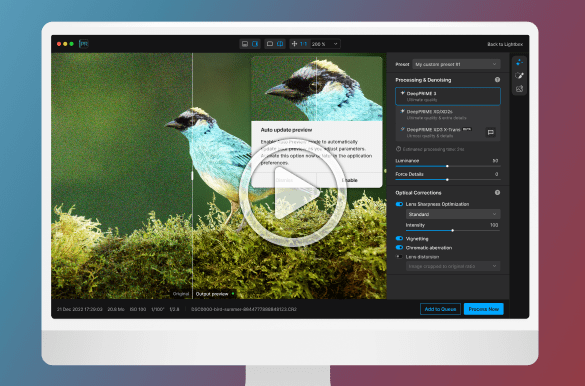
Task: Open the image export icon in sidebar
Action: click(x=519, y=89)
